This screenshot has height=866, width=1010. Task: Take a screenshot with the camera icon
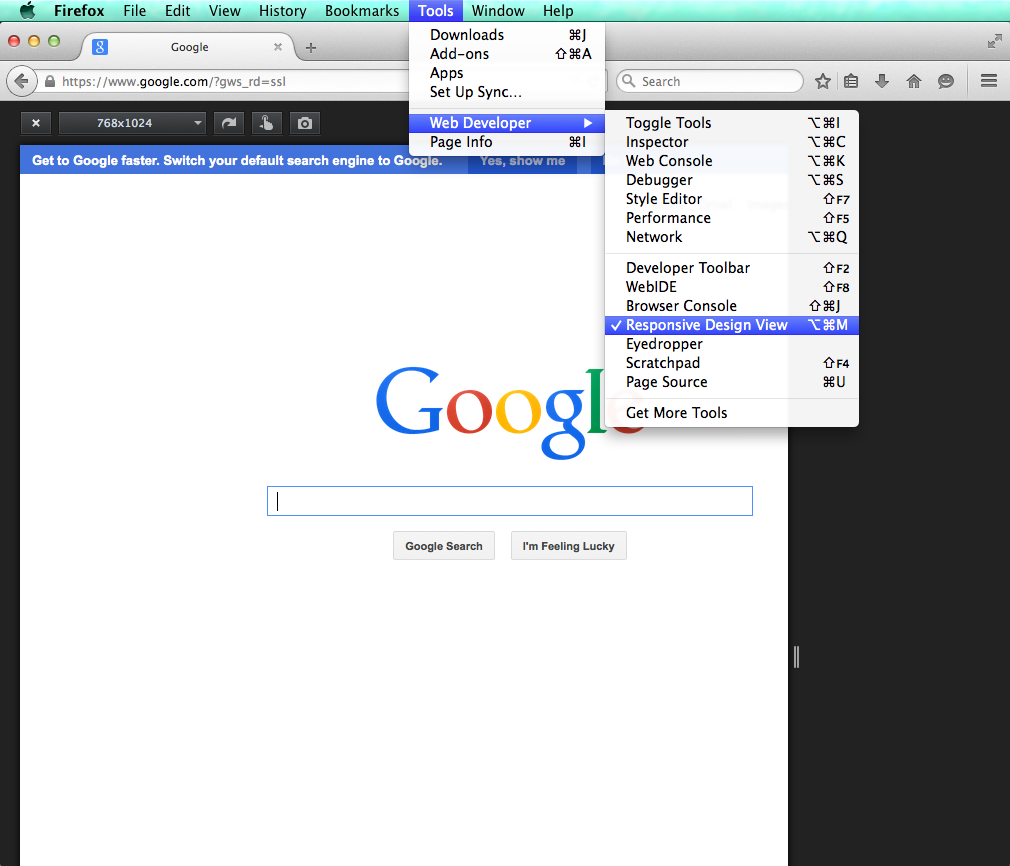(x=305, y=123)
